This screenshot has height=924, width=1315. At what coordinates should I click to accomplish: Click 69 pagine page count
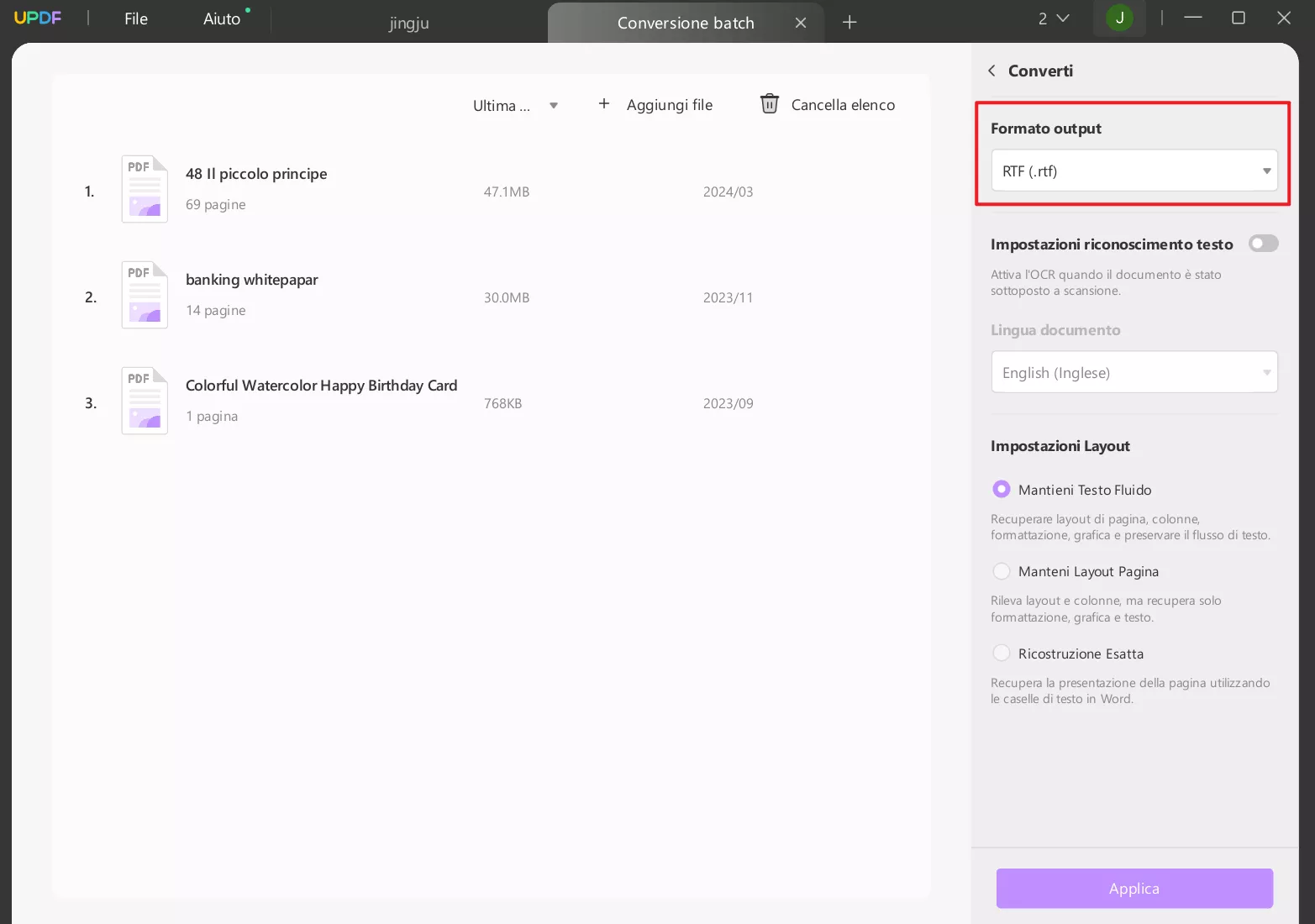(216, 205)
